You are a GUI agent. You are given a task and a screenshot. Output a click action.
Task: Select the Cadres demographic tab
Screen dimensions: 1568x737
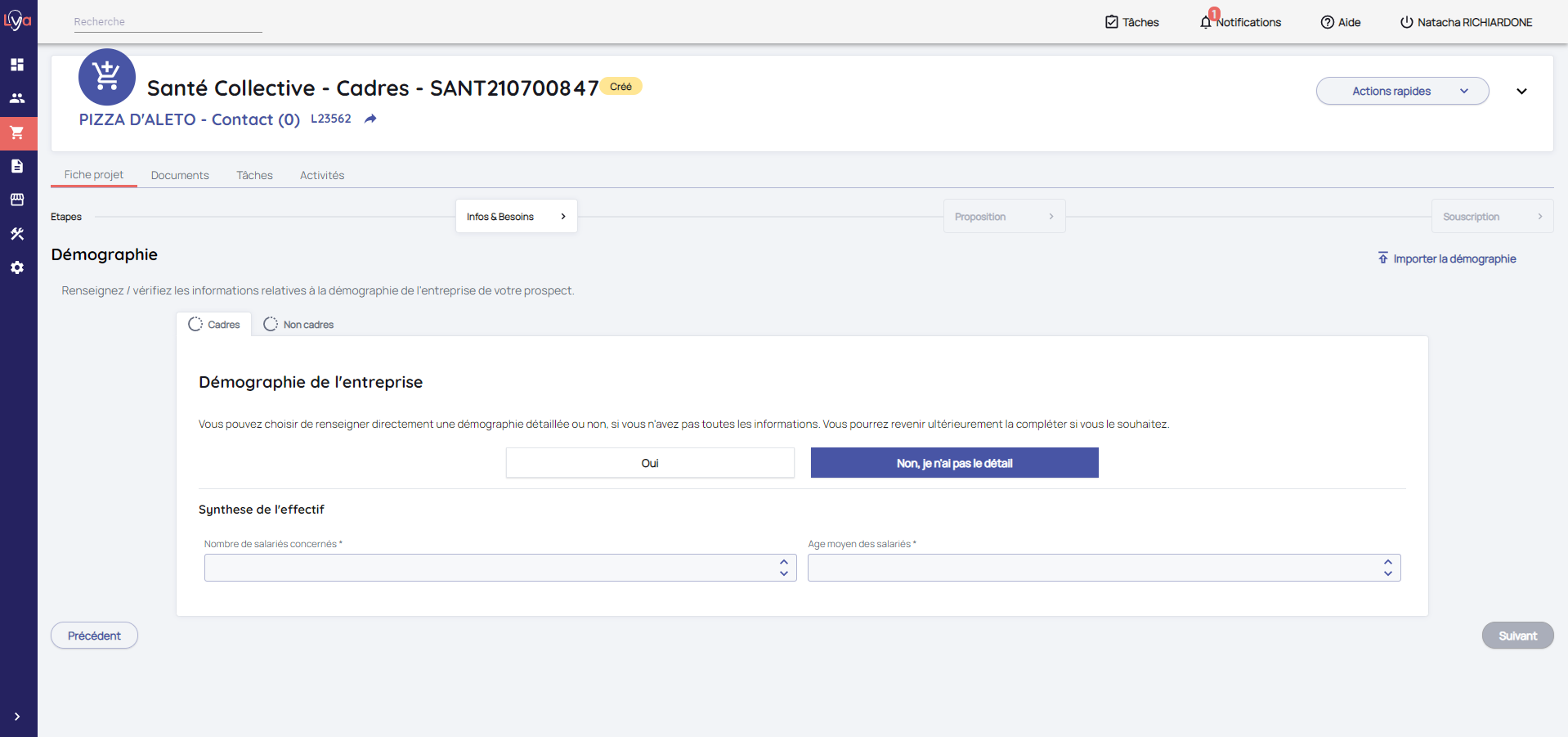[214, 324]
